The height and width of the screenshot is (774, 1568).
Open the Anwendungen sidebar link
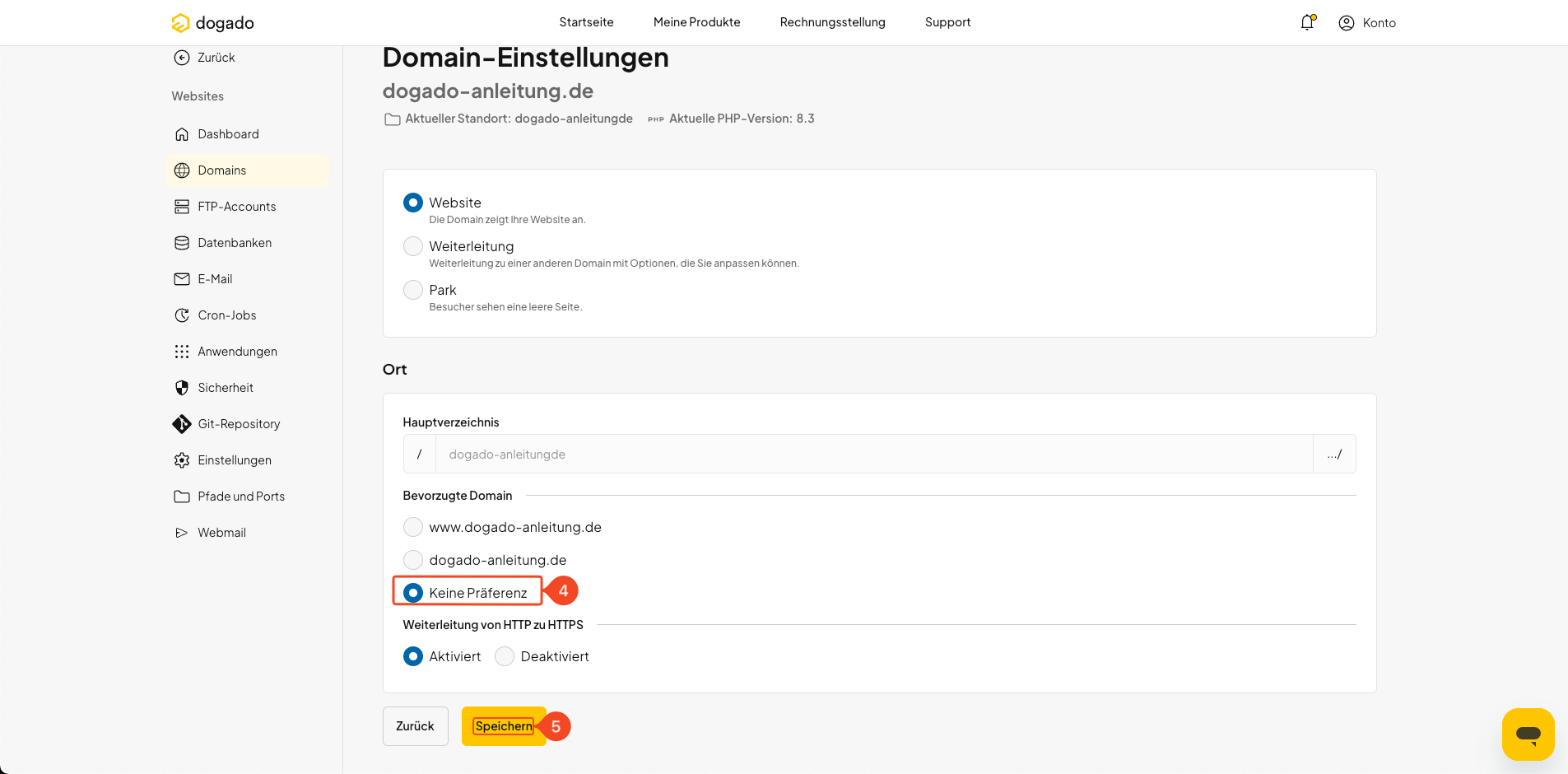pos(247,352)
